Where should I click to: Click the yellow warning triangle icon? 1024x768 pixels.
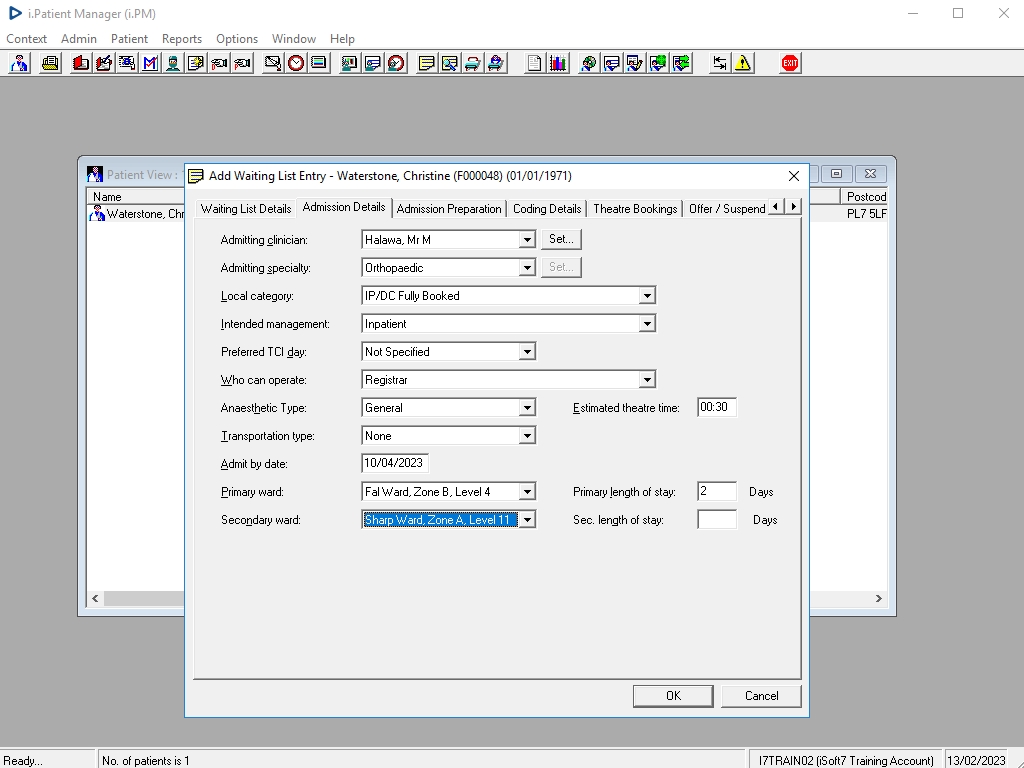[743, 63]
